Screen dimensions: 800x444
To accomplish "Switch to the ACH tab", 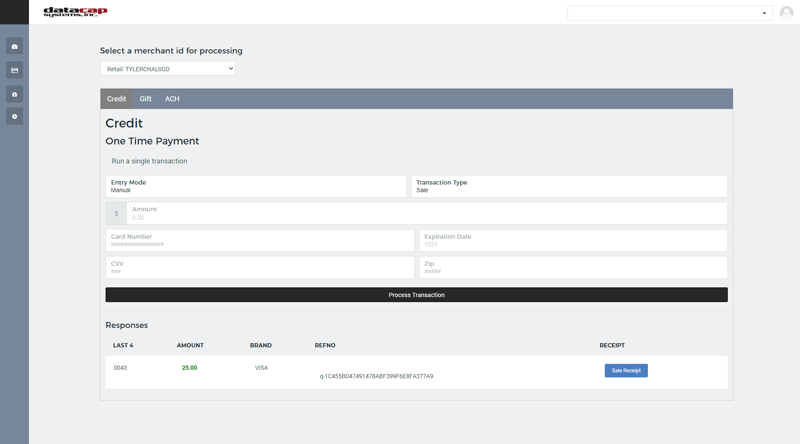I will tap(172, 99).
